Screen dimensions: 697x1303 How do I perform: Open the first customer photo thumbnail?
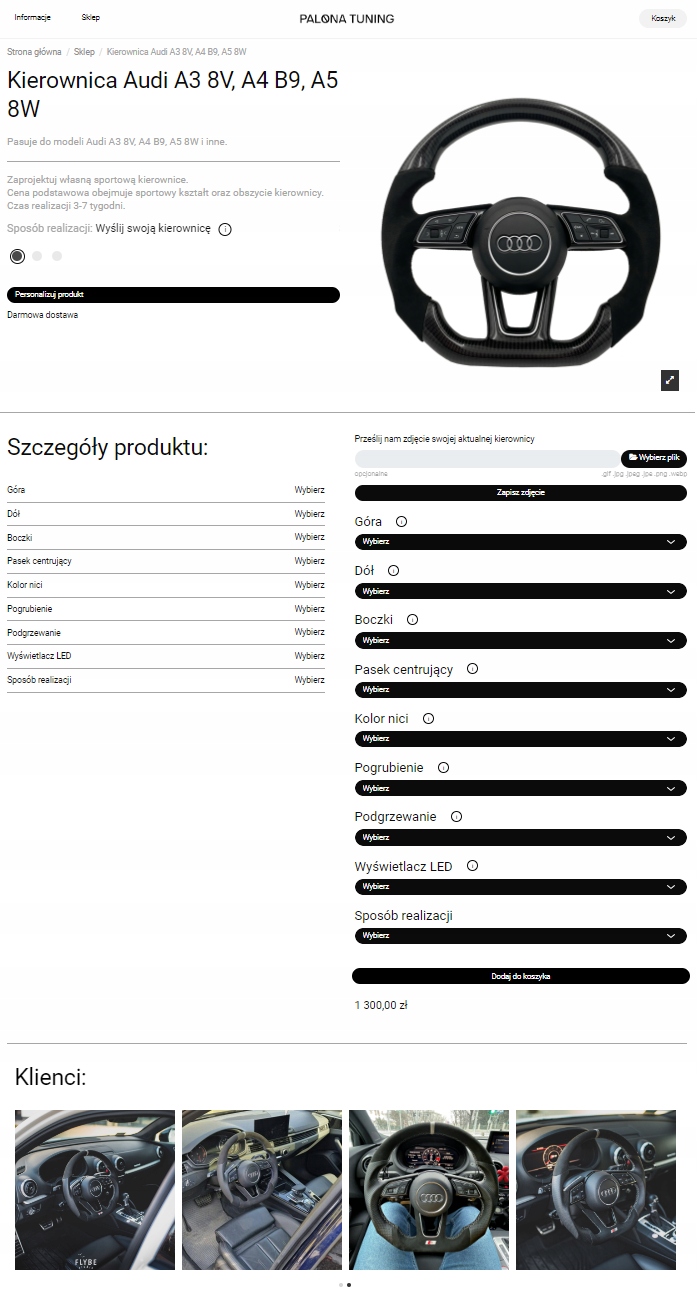click(95, 1190)
